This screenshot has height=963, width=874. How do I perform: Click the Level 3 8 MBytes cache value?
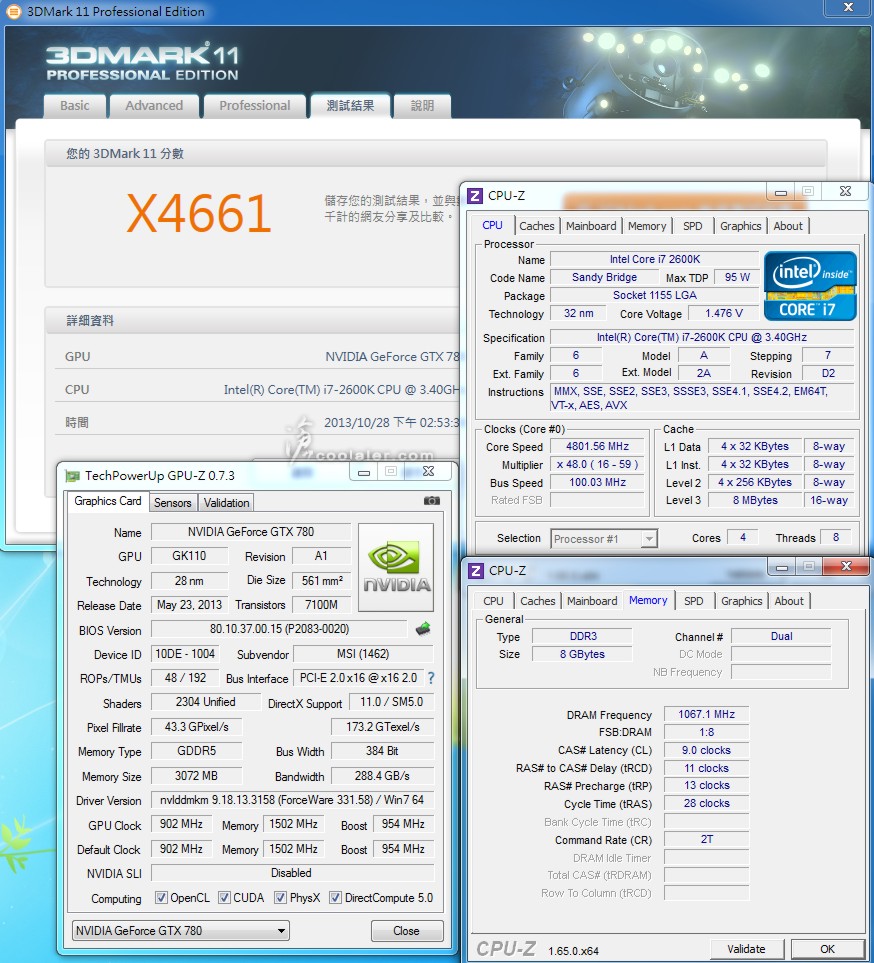point(755,500)
